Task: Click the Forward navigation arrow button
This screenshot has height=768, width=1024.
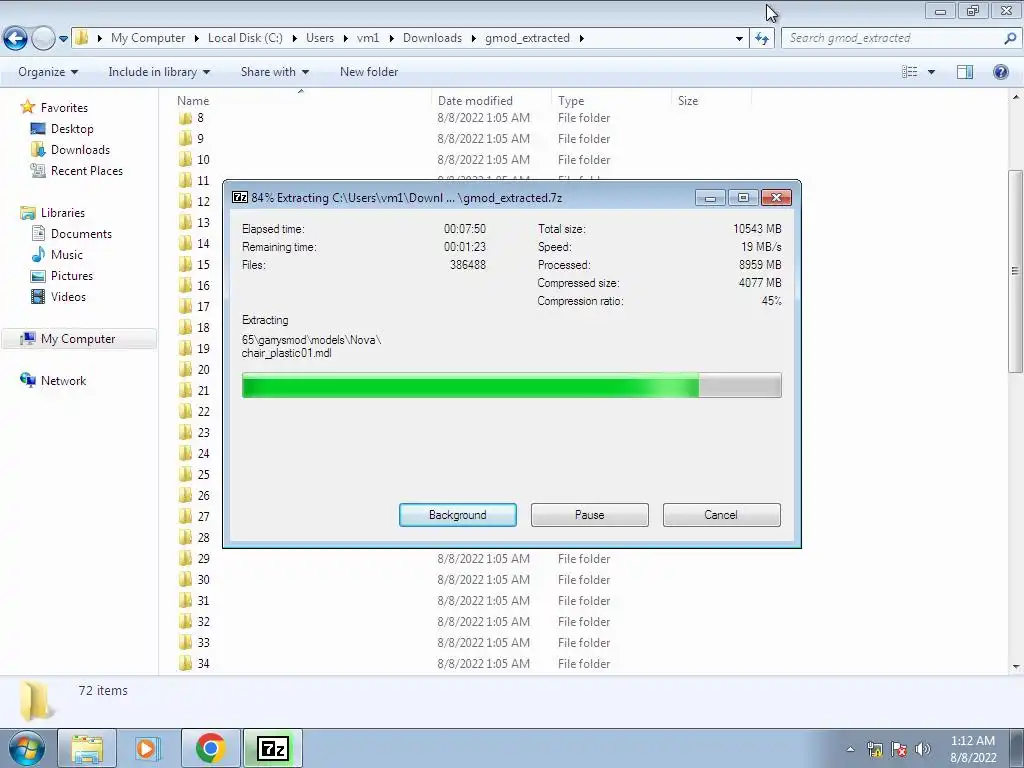Action: point(43,39)
